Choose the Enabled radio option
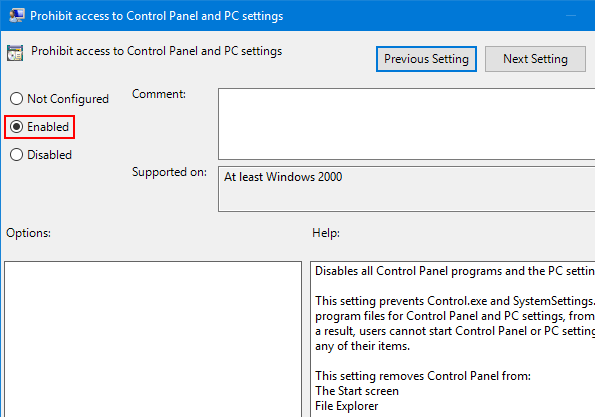 click(16, 127)
